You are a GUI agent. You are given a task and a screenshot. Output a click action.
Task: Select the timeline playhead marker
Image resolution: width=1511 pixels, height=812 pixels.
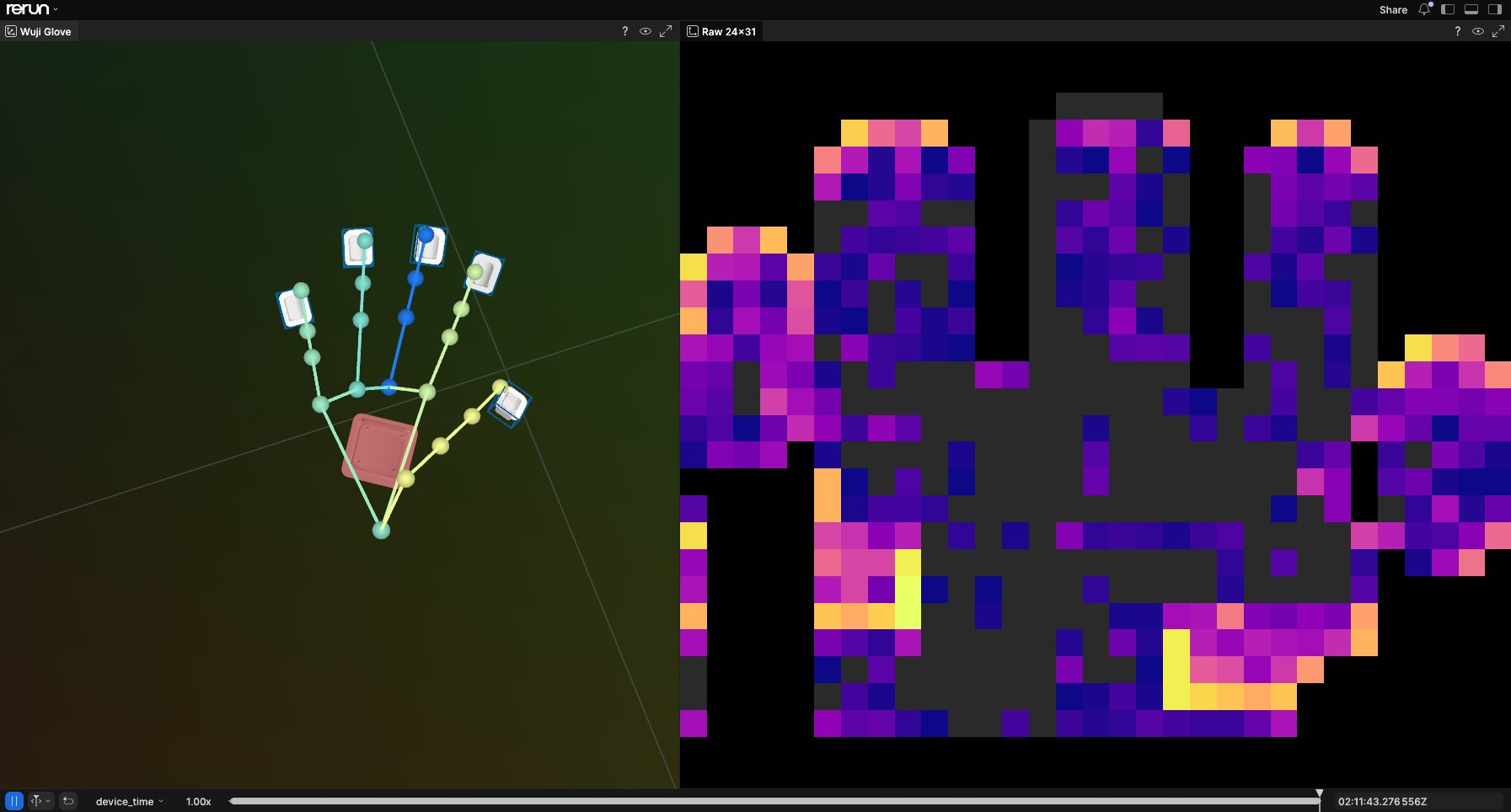point(1320,794)
